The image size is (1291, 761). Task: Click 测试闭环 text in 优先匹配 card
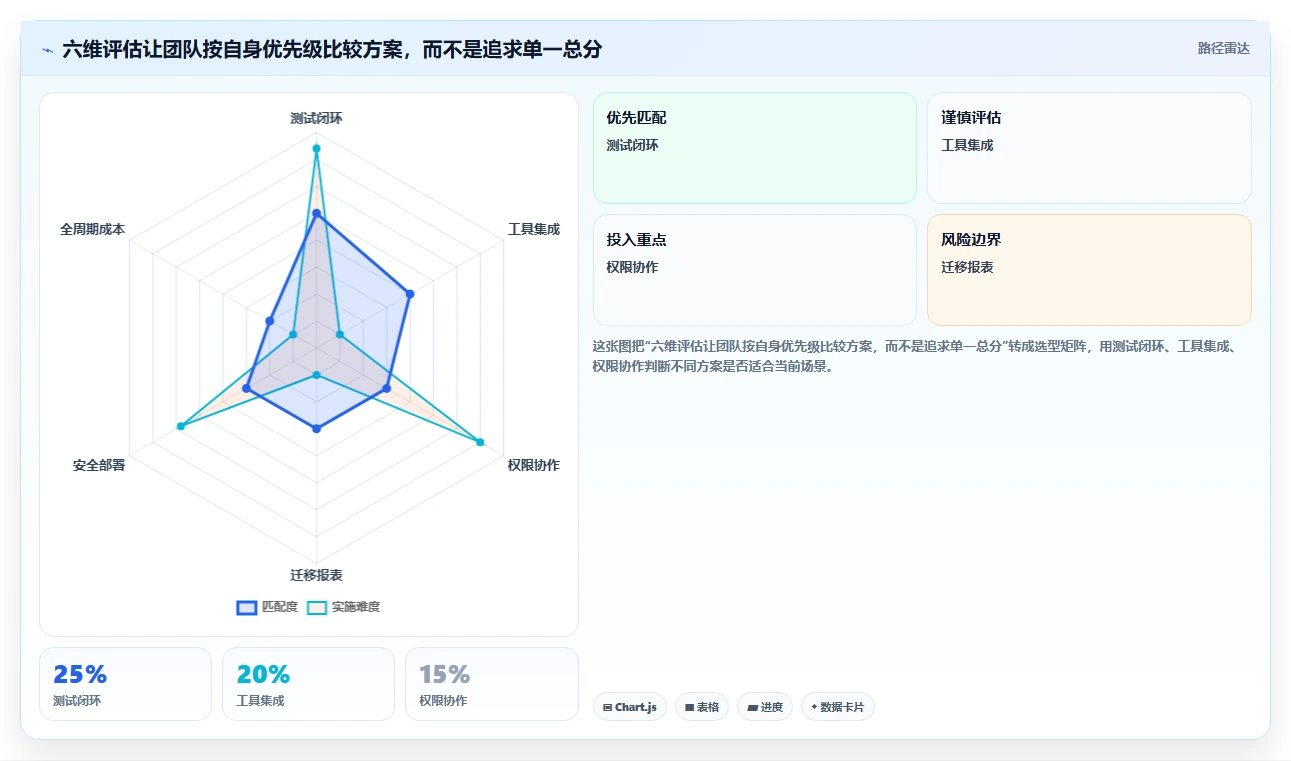pos(632,145)
